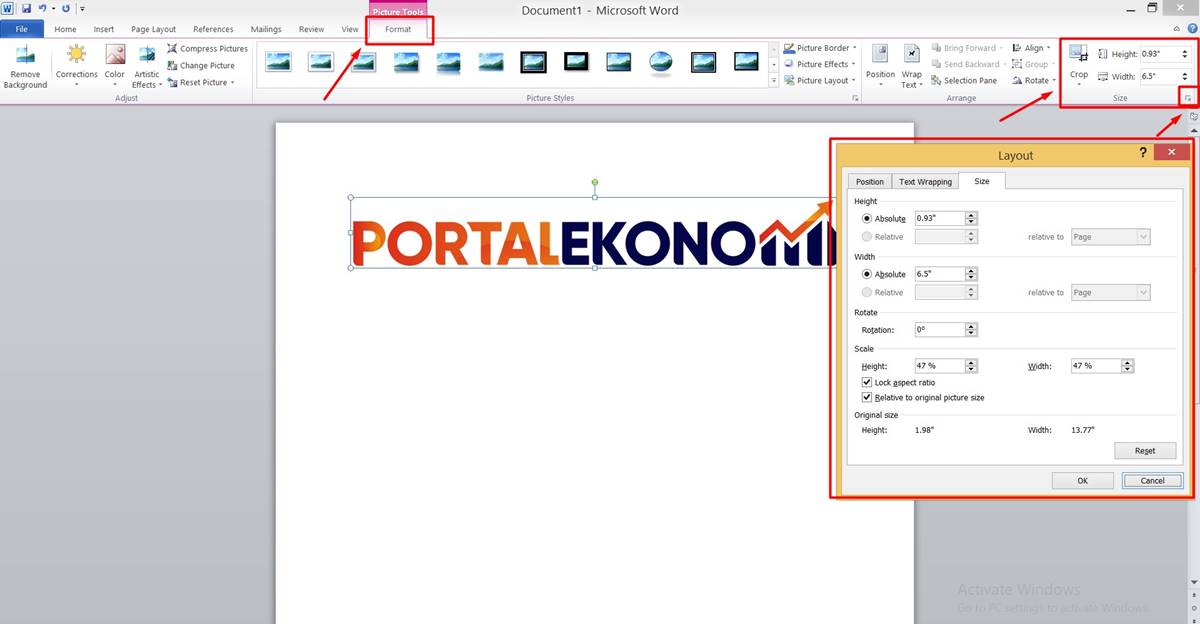The image size is (1200, 624).
Task: Step the Width Absolute spinner in Layout dialog
Action: [971, 274]
